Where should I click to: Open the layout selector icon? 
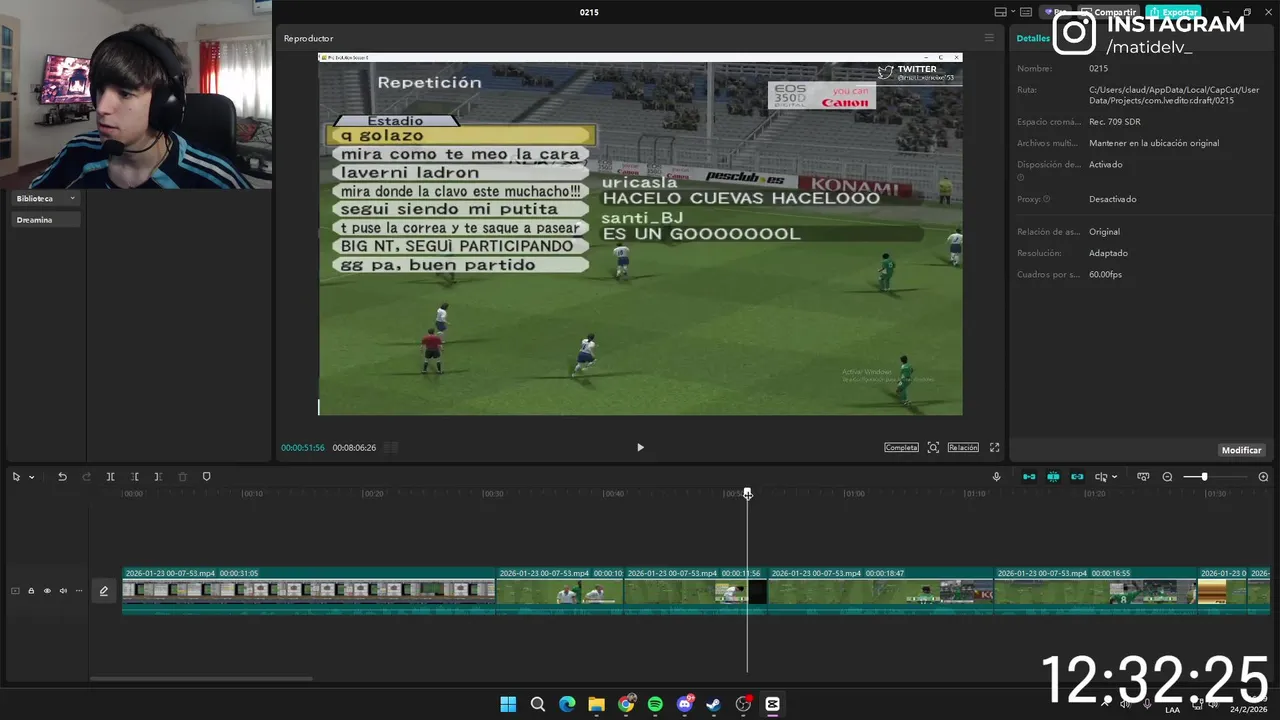click(1001, 12)
